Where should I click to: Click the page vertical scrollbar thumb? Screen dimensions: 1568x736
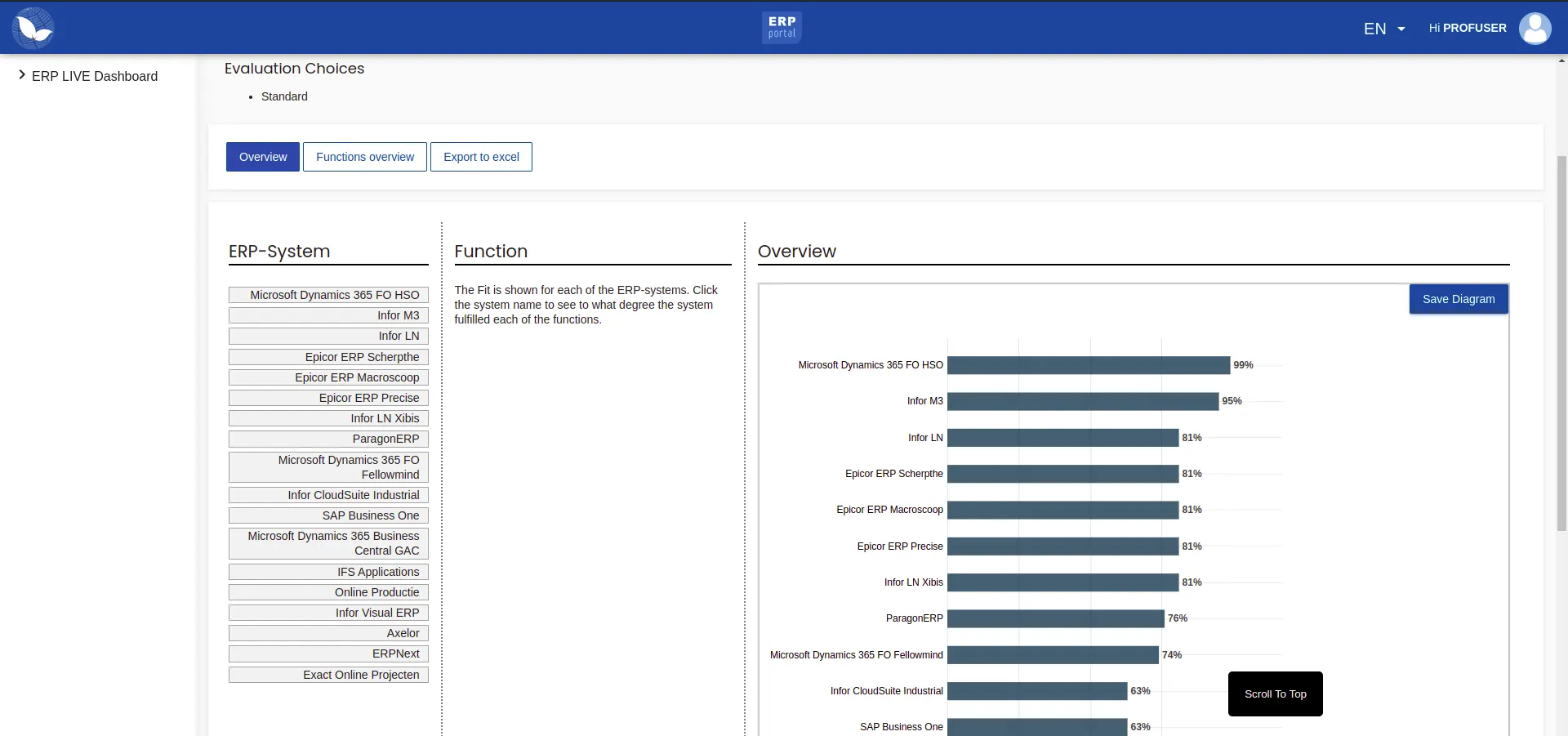[1561, 343]
